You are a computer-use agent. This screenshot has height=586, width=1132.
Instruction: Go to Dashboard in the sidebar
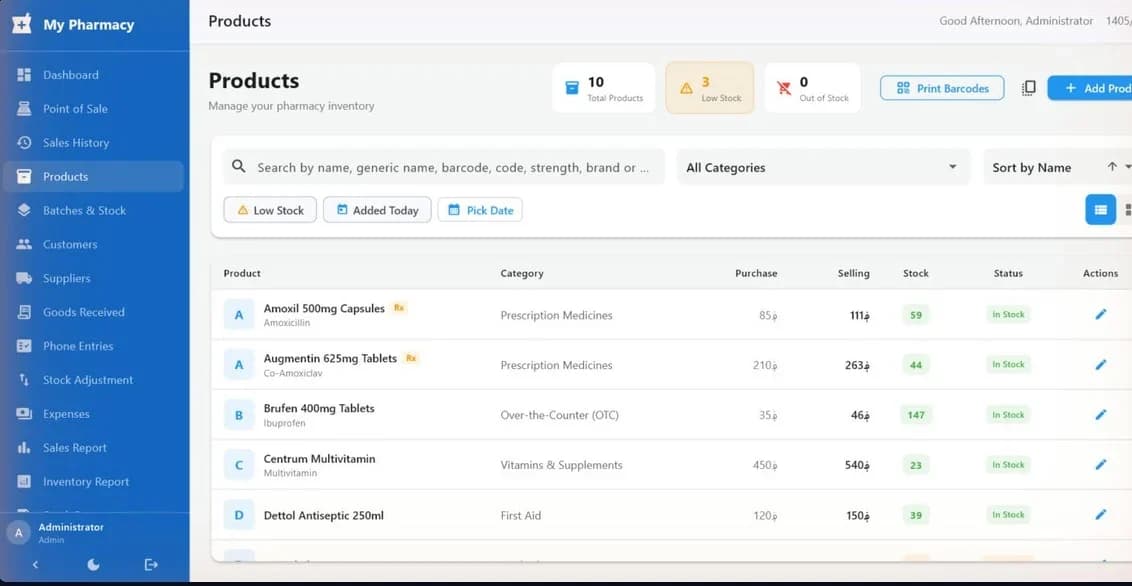tap(93, 75)
